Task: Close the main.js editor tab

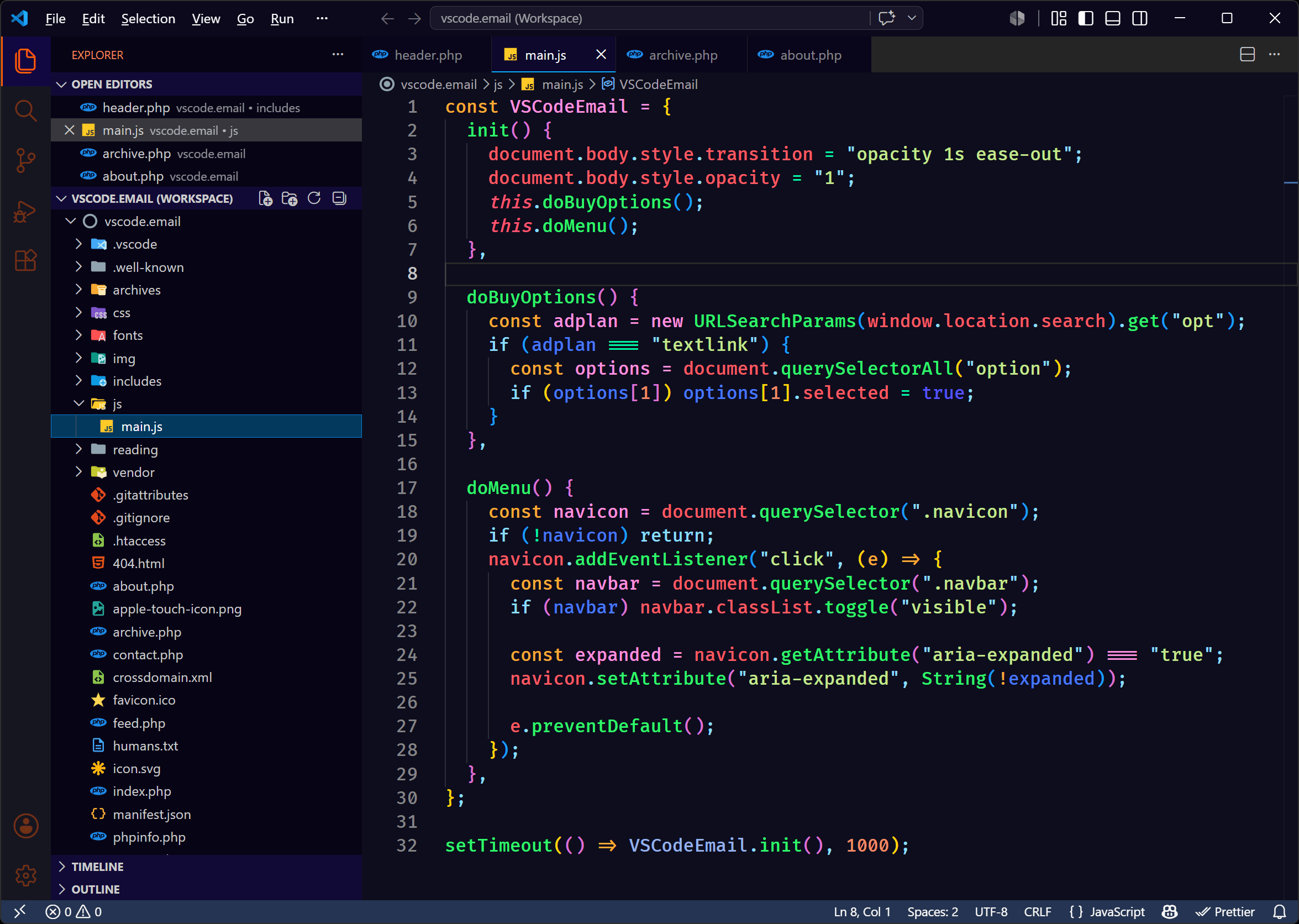Action: pos(601,55)
